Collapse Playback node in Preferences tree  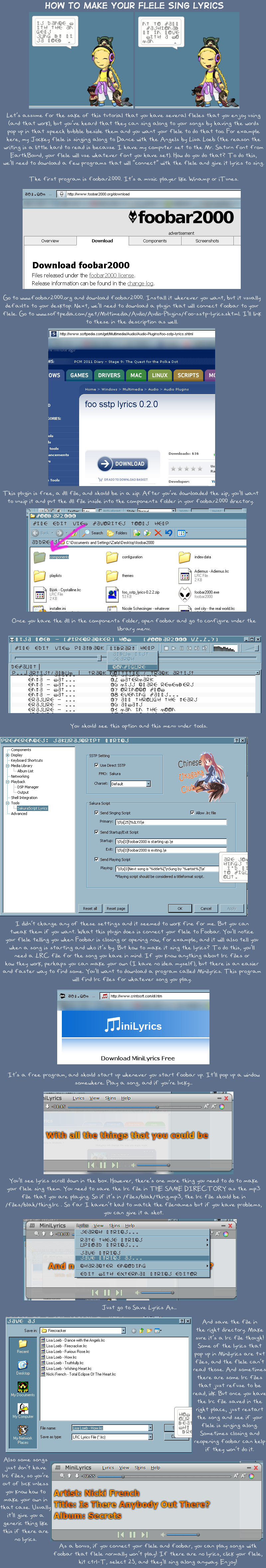(x=7, y=782)
